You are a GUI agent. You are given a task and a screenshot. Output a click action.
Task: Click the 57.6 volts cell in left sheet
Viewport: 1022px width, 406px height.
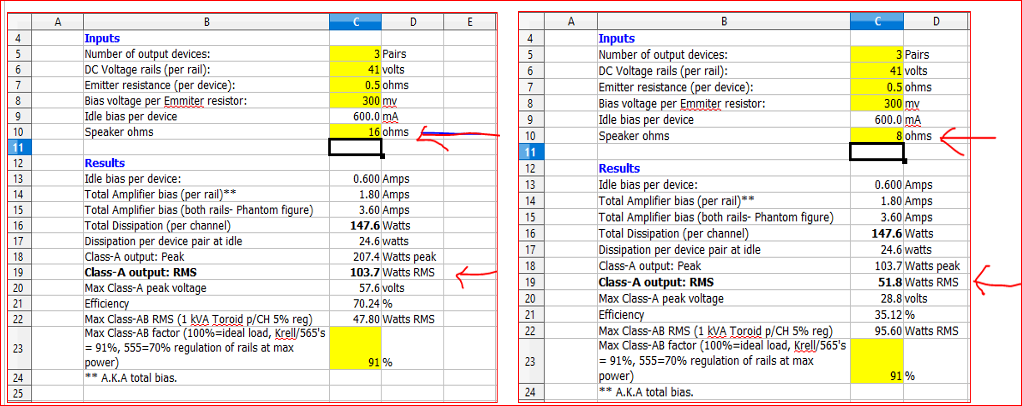(355, 287)
